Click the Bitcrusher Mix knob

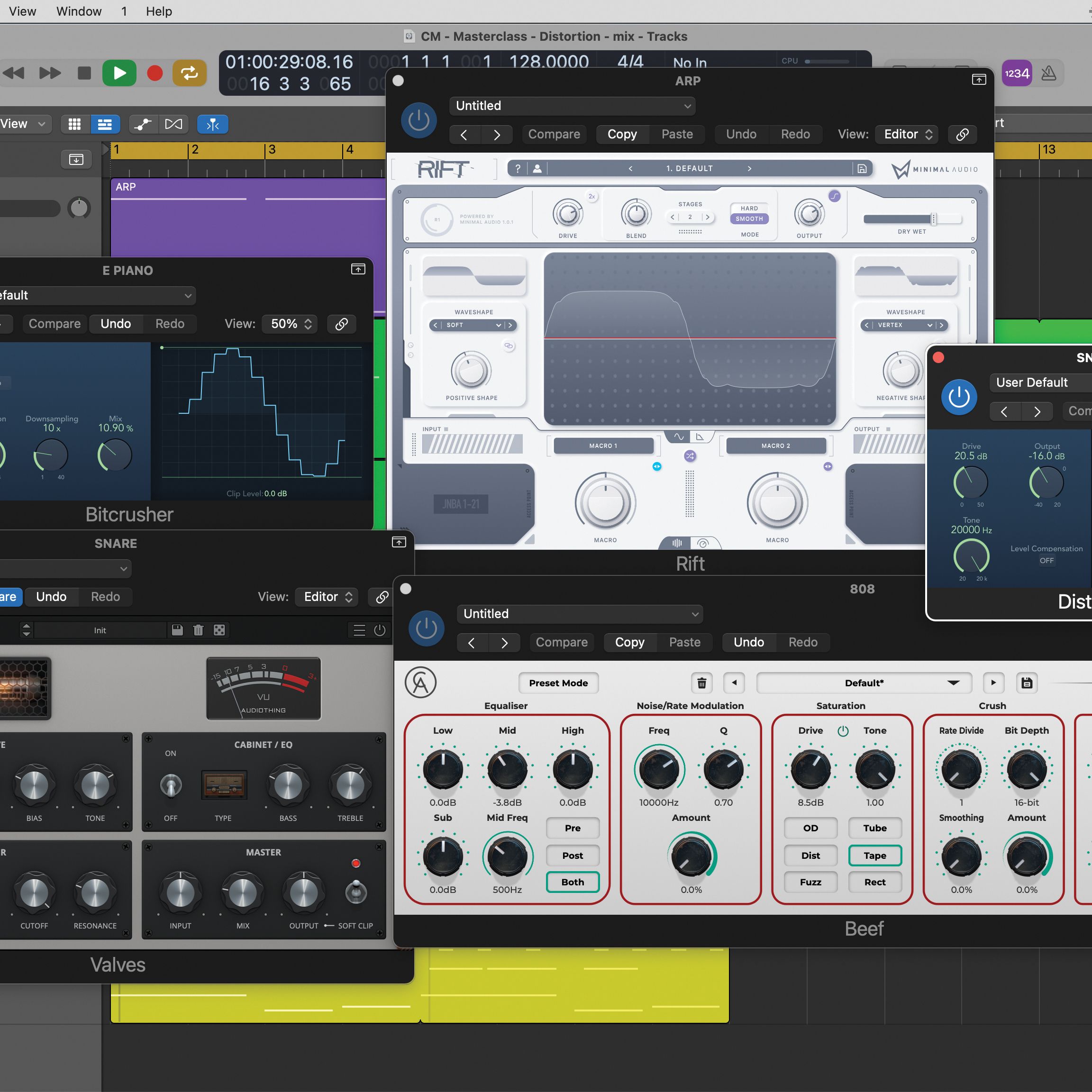[x=115, y=455]
